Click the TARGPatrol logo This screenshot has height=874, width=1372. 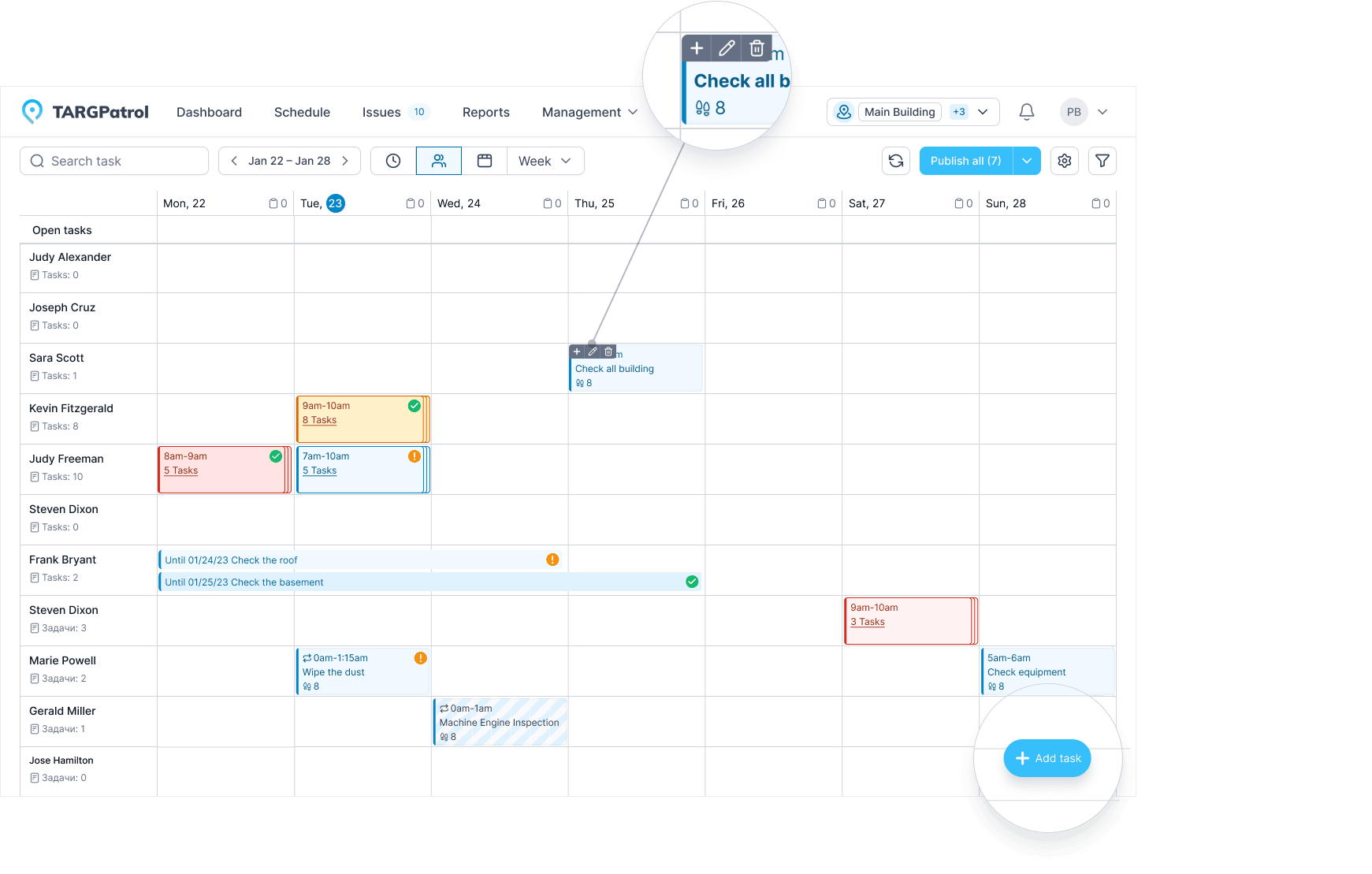(85, 112)
